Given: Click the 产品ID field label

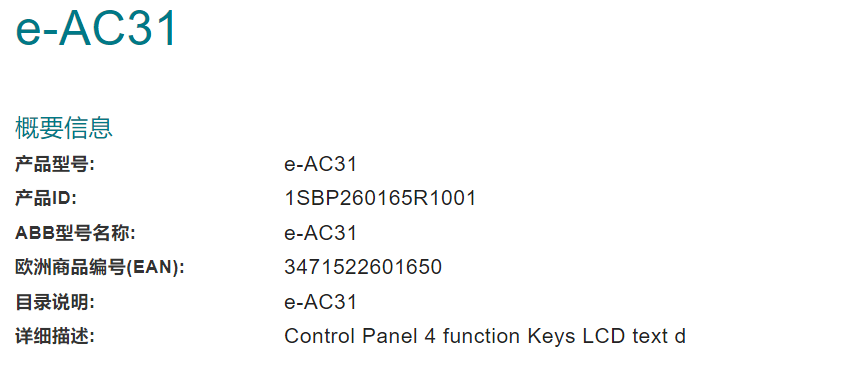Looking at the screenshot, I should point(46,198).
